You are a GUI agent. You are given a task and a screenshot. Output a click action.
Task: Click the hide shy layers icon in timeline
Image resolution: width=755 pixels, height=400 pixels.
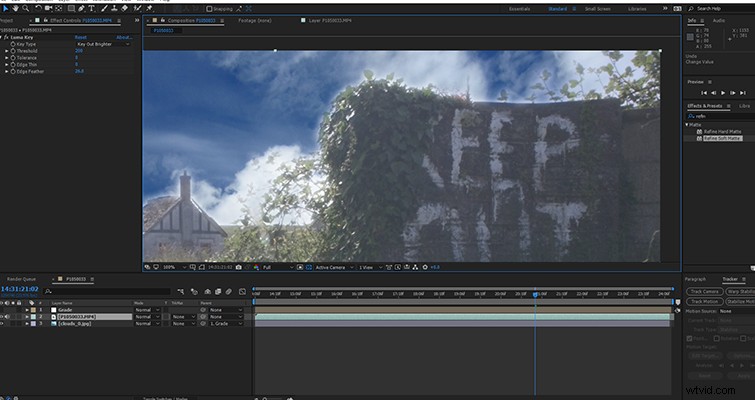pyautogui.click(x=208, y=292)
